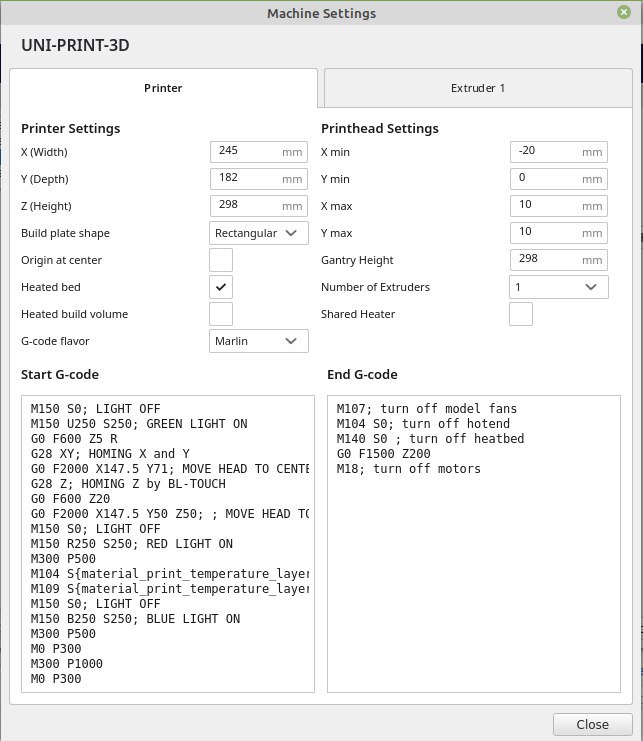
Task: Click the 'M300 P1000' line in Start G-code
Action: tap(67, 663)
